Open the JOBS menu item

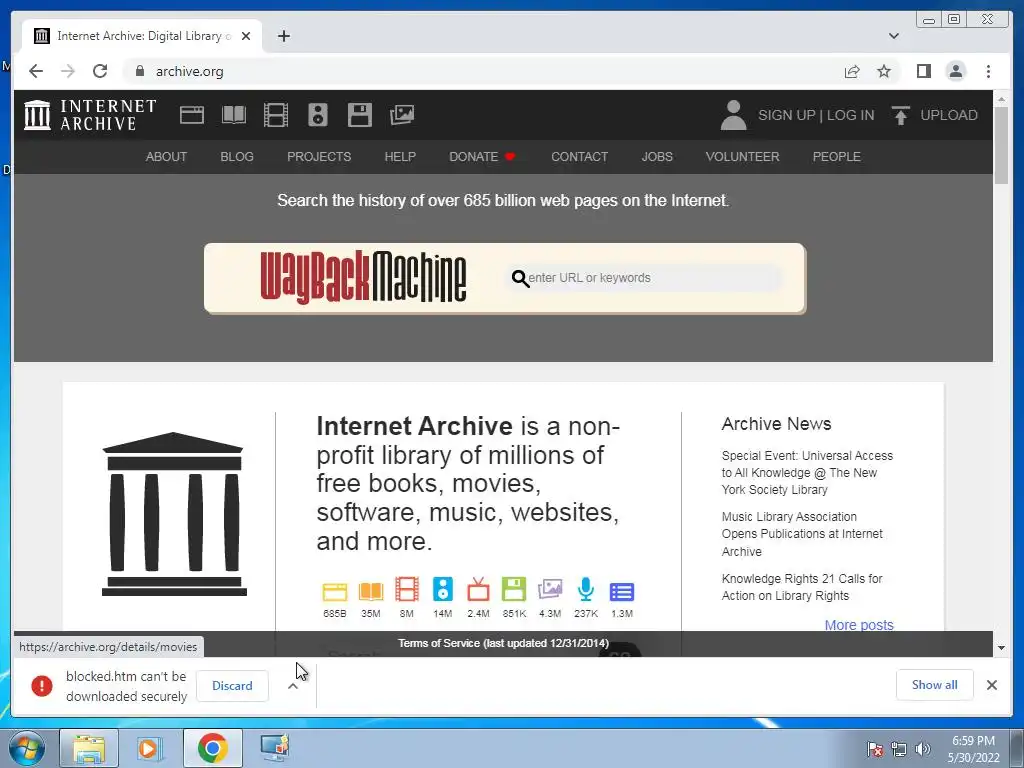(657, 157)
